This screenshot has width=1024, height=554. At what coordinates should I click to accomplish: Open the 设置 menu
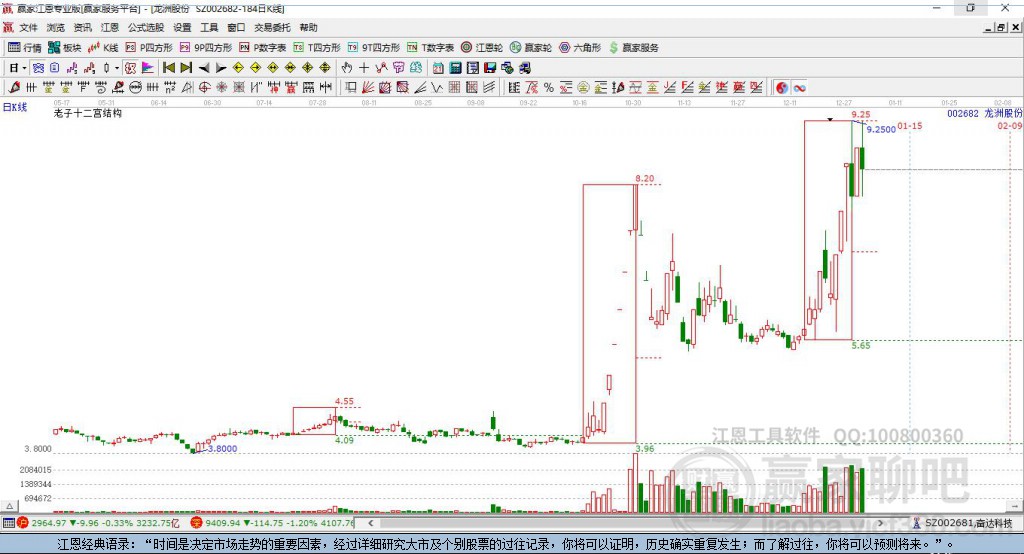(x=182, y=27)
